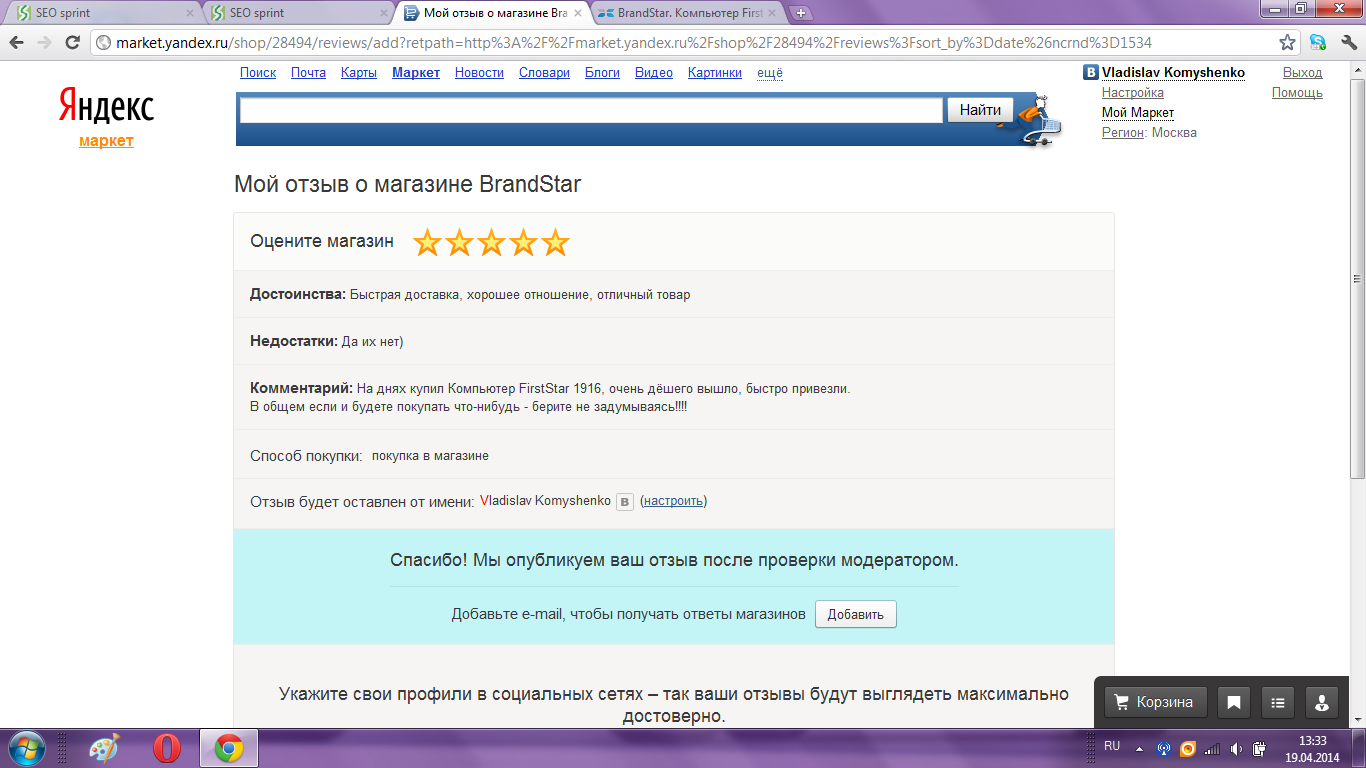1366x768 pixels.
Task: Set rating to the fifth star
Action: (555, 242)
